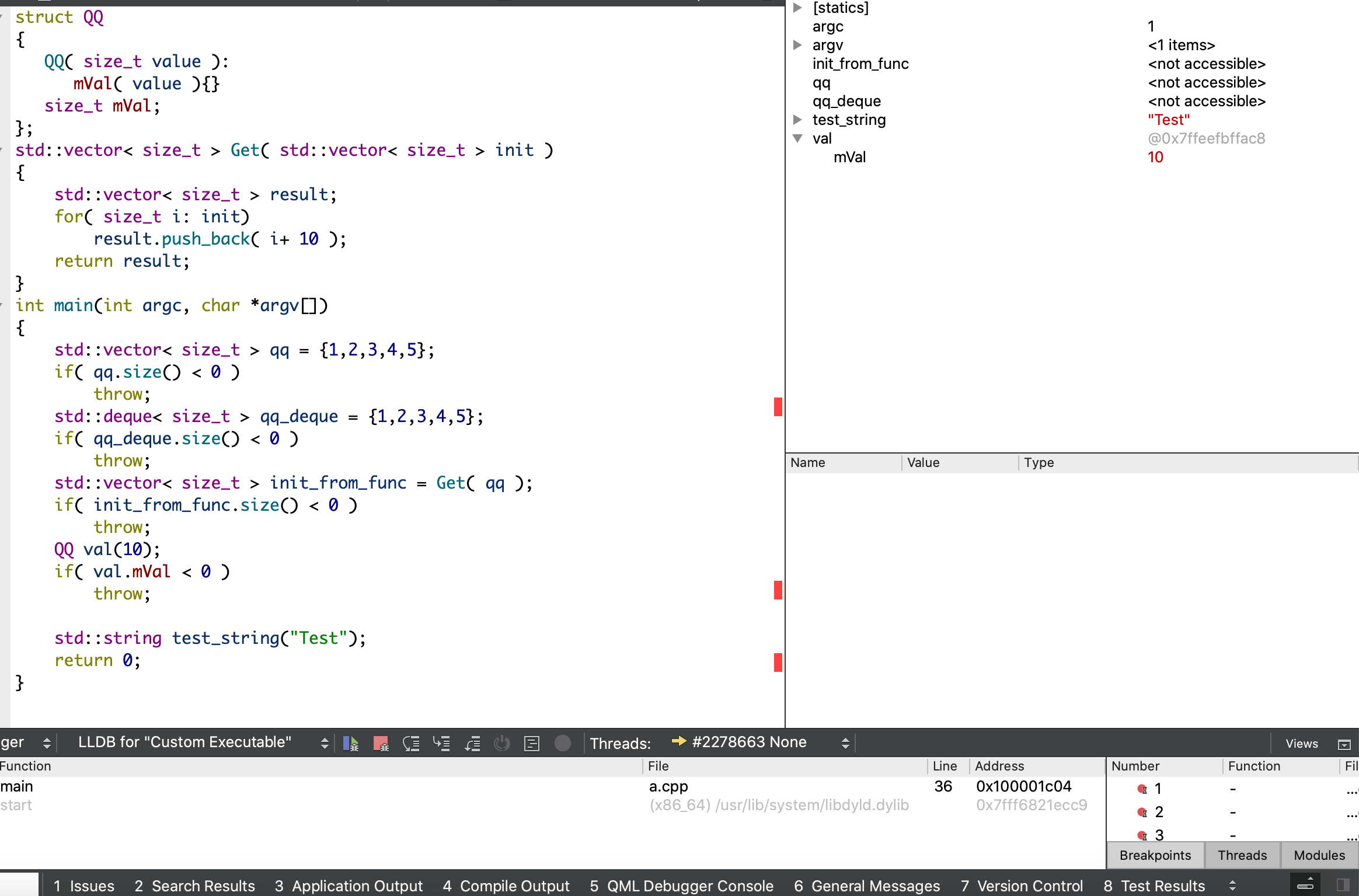Image resolution: width=1359 pixels, height=896 pixels.
Task: Collapse the val variable node
Action: [x=797, y=138]
